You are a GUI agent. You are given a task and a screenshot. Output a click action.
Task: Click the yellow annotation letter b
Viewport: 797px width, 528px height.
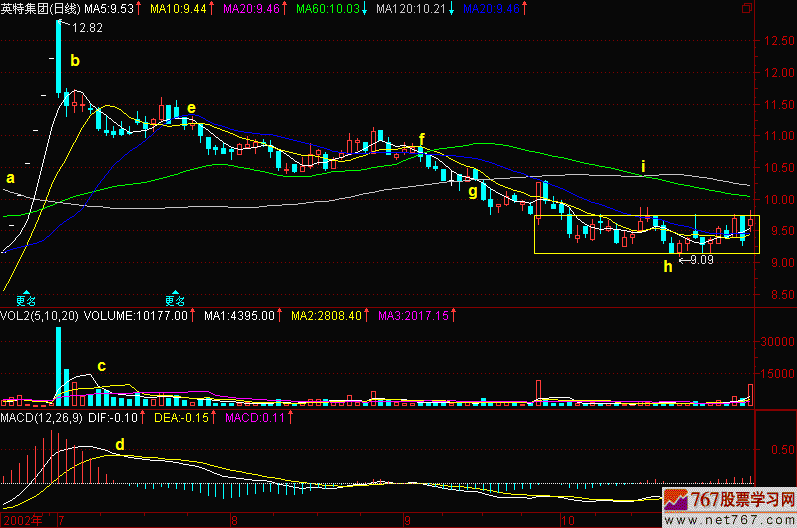click(x=74, y=60)
